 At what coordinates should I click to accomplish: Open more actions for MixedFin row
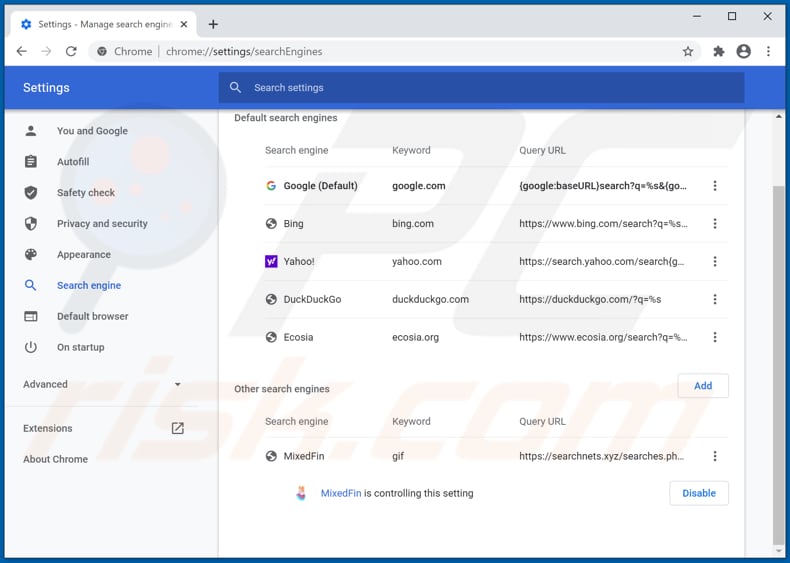[x=715, y=456]
